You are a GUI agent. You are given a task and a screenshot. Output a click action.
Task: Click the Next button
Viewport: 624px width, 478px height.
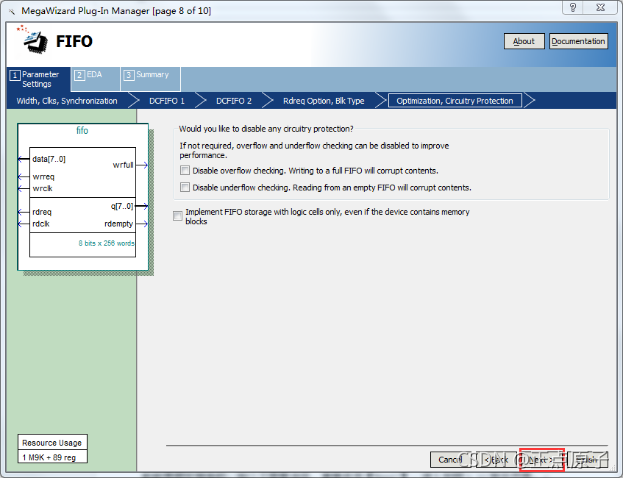tap(541, 460)
